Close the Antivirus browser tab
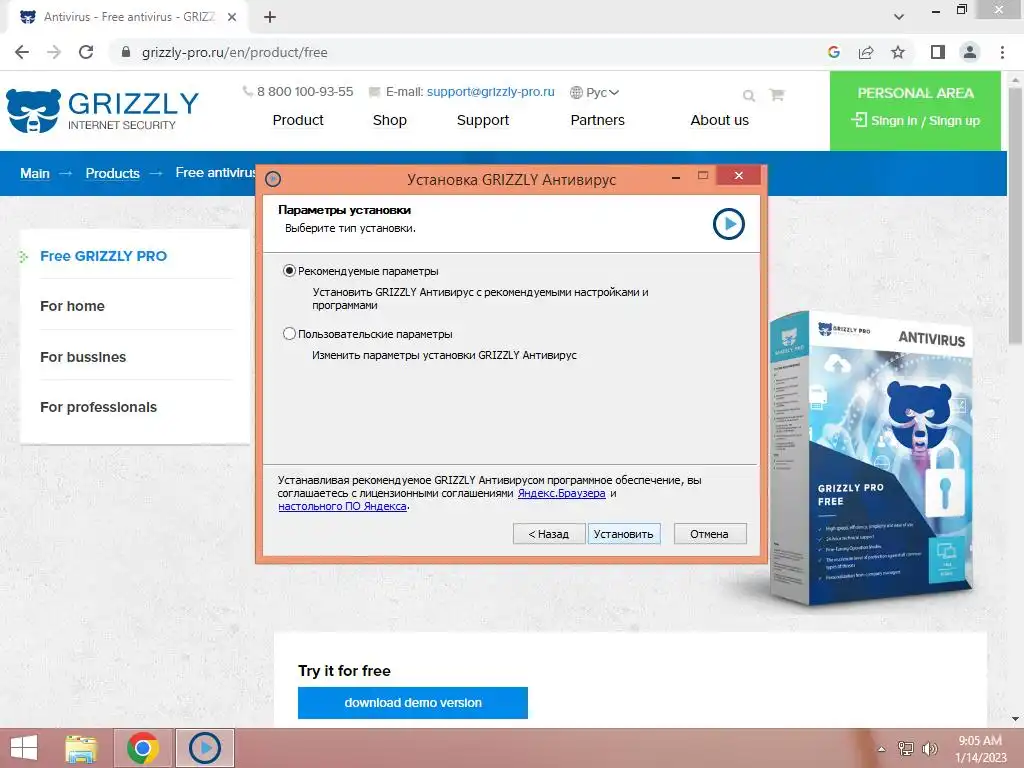Viewport: 1024px width, 768px height. [x=232, y=17]
